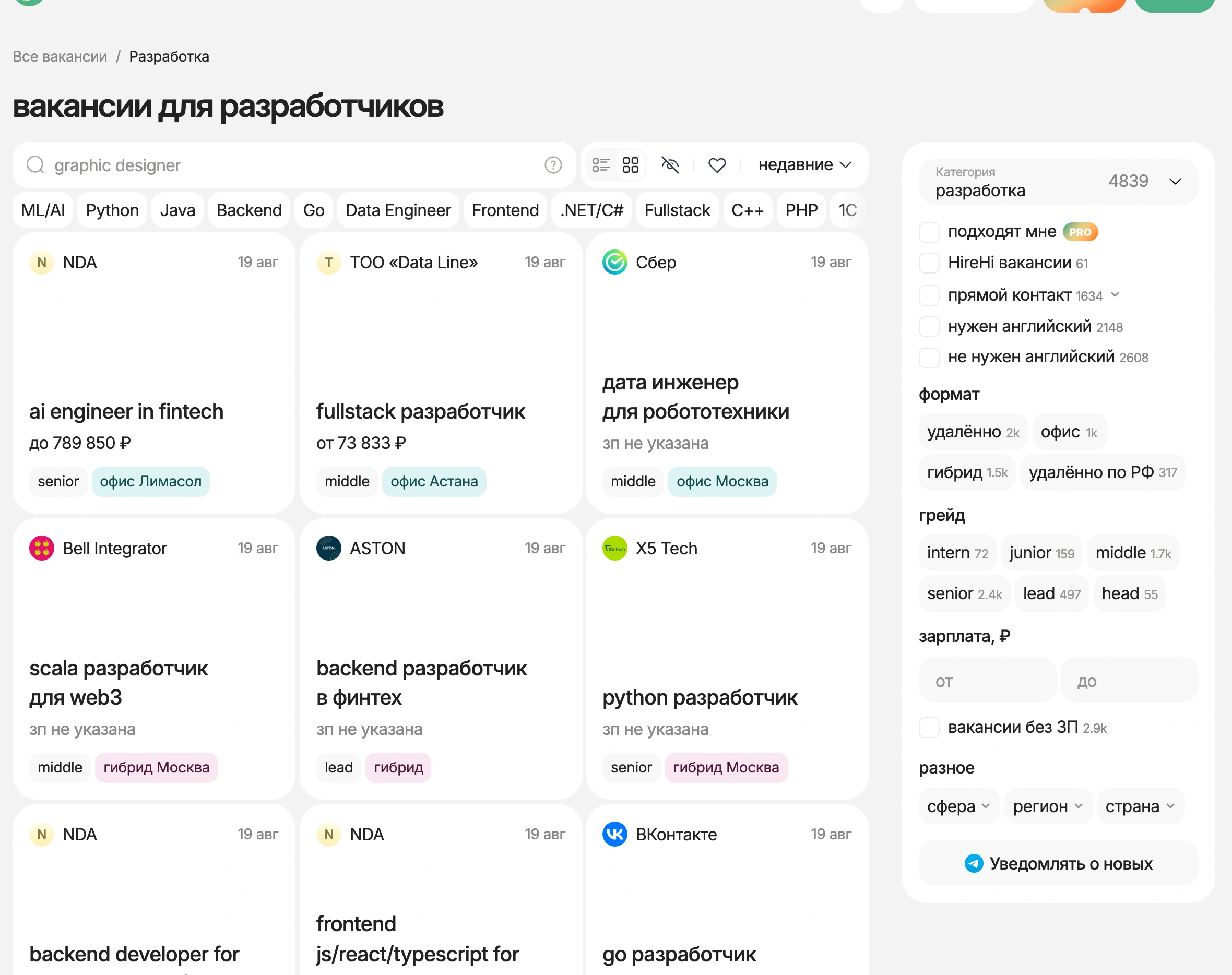Select the middle grade filter chip
This screenshot has height=975, width=1232.
tap(1133, 553)
